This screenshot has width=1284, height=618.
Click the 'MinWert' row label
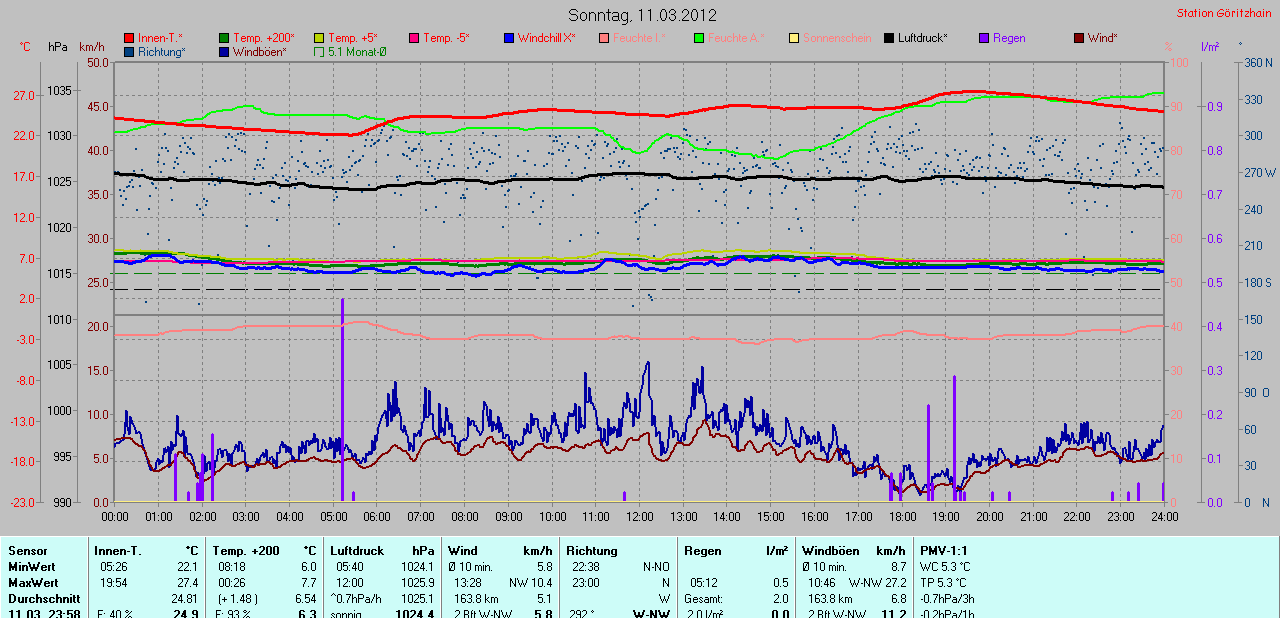pos(30,566)
